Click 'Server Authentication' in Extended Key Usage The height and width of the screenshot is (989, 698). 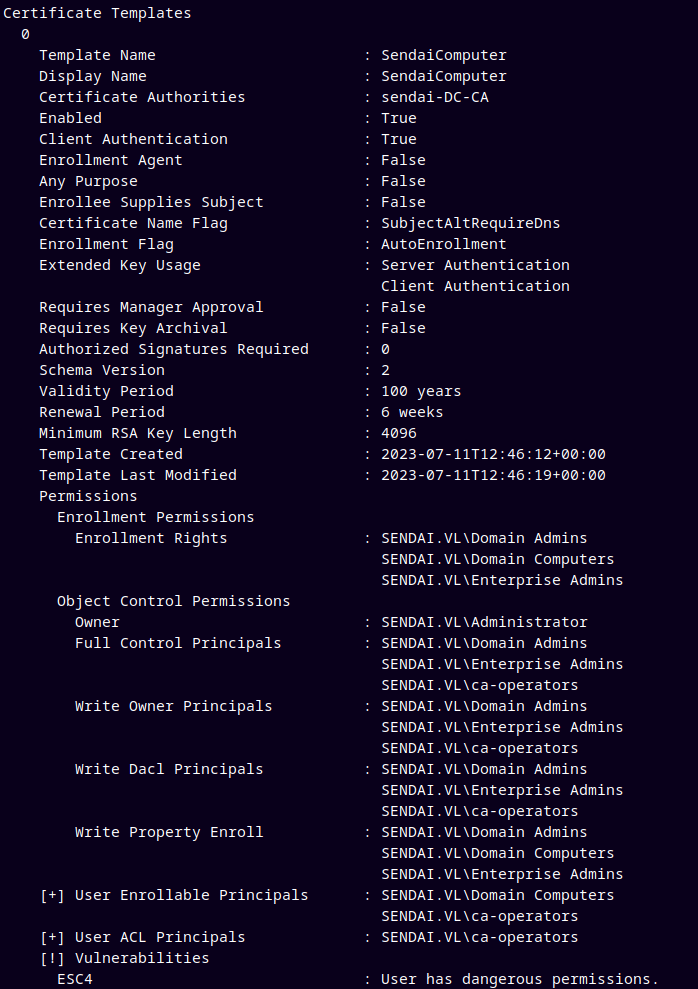tap(475, 265)
